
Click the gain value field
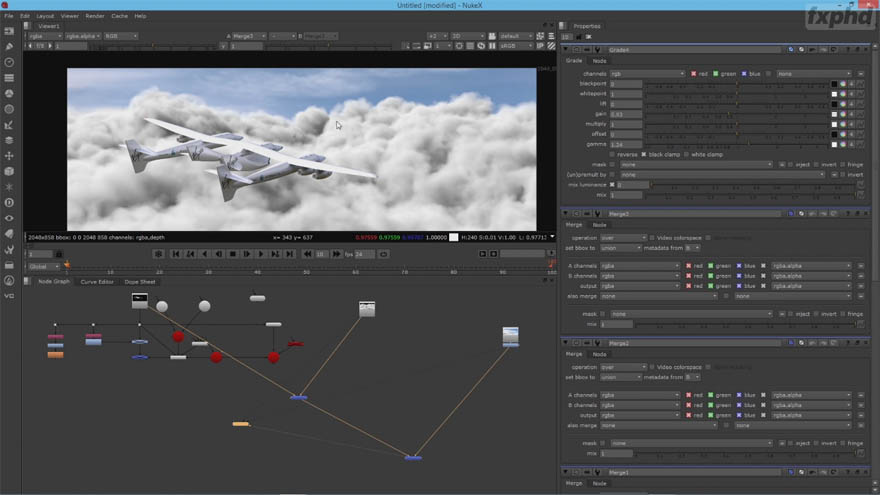point(625,114)
